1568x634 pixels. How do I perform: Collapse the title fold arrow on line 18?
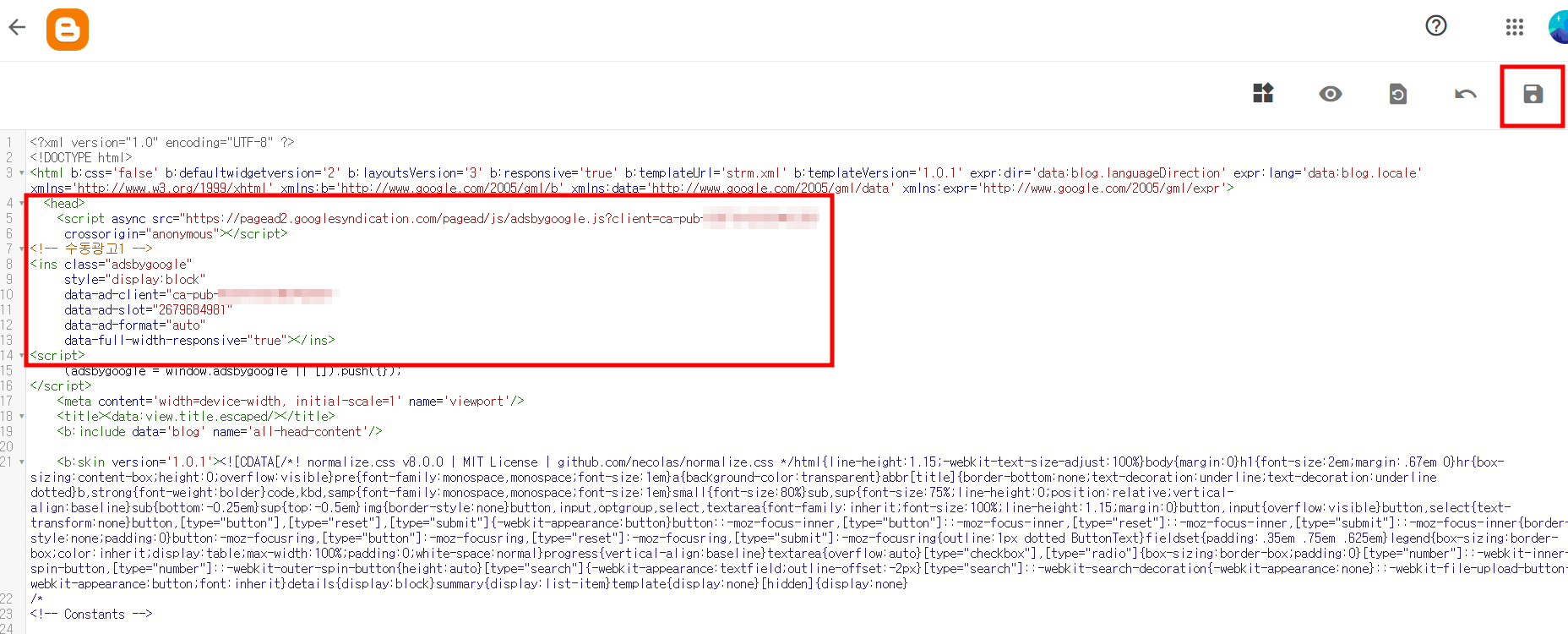pyautogui.click(x=21, y=417)
